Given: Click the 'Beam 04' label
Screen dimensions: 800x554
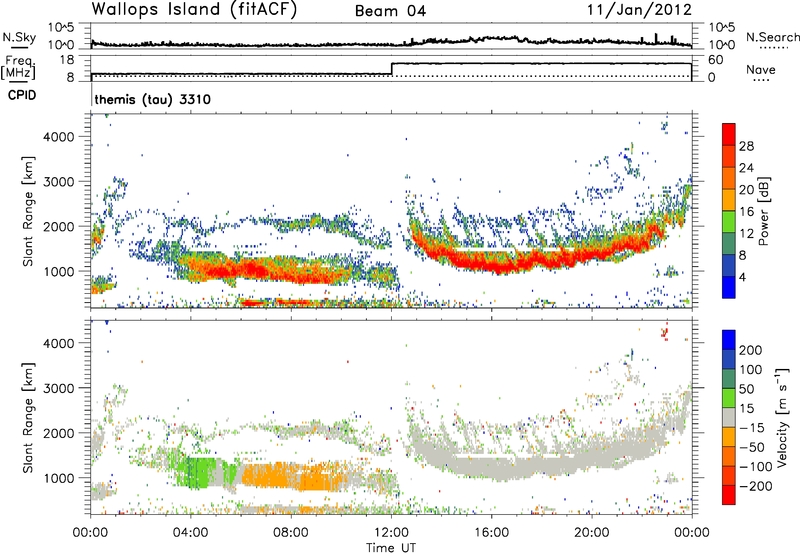Looking at the screenshot, I should (390, 11).
